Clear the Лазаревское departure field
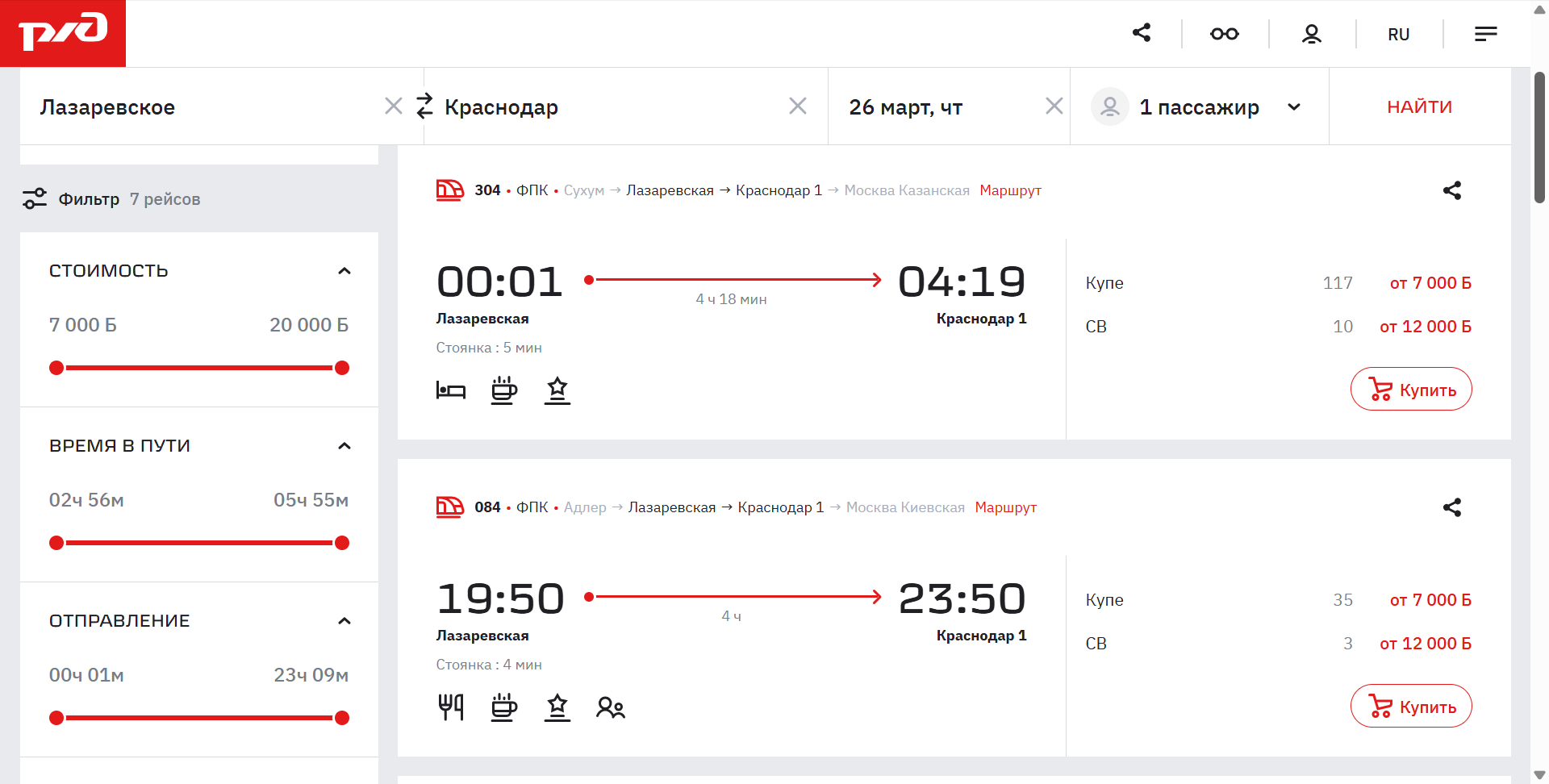 click(394, 106)
